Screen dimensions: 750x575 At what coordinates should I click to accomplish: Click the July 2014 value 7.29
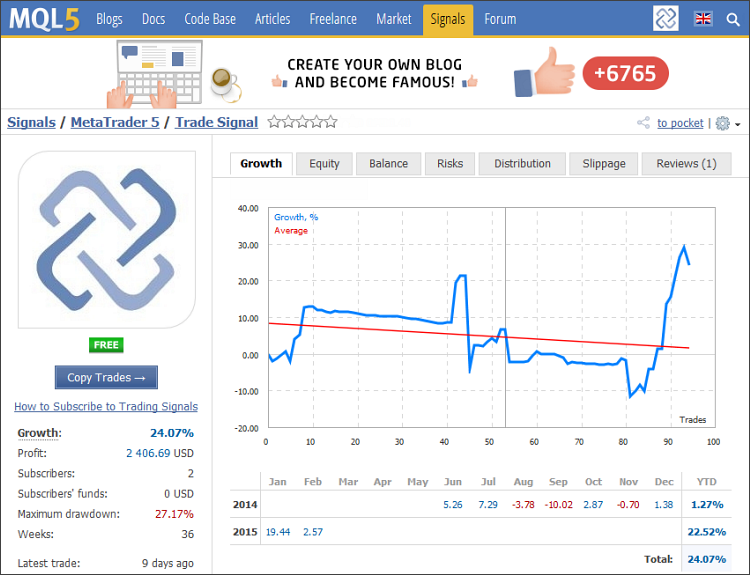[488, 505]
